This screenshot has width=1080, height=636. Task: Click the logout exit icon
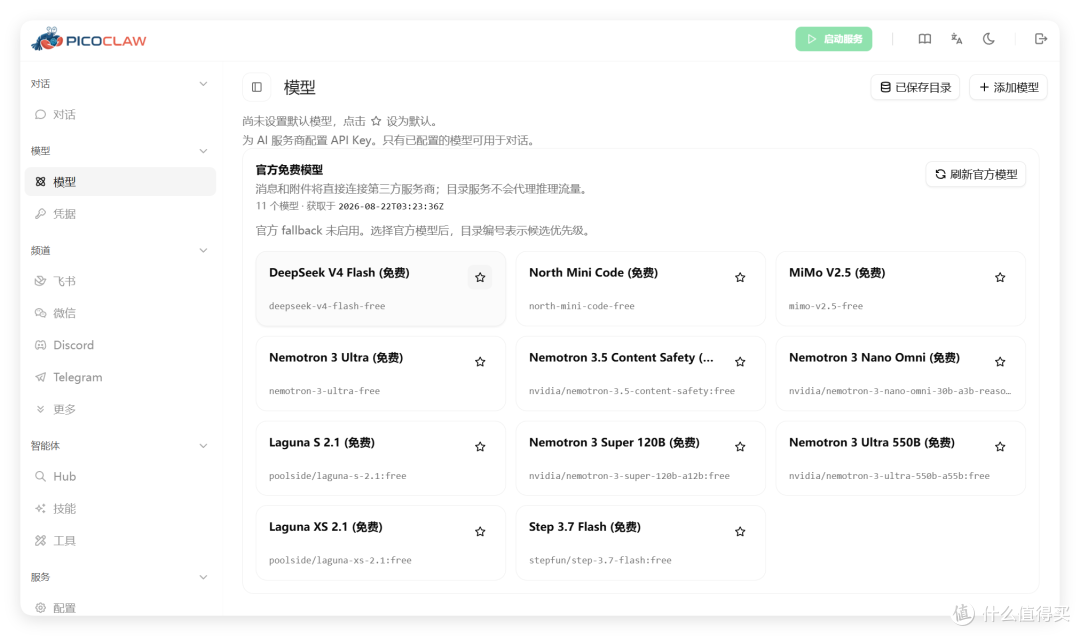point(1041,39)
